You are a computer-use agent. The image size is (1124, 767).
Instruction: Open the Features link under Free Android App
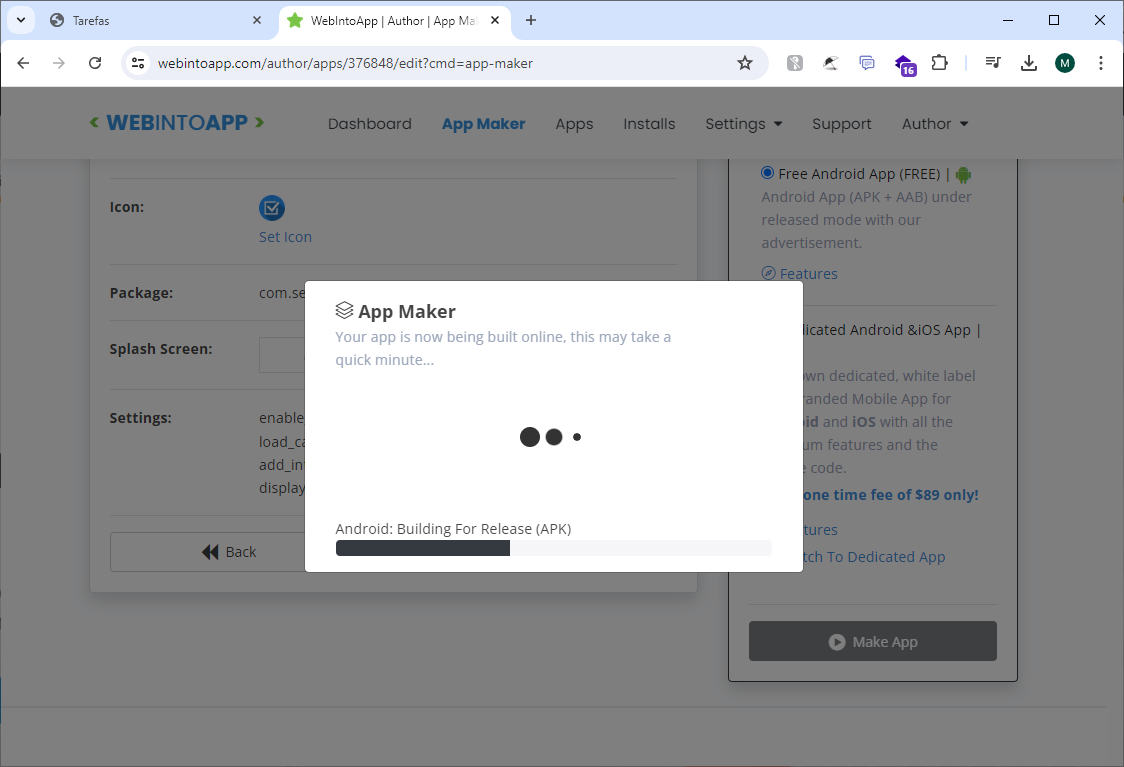point(799,274)
